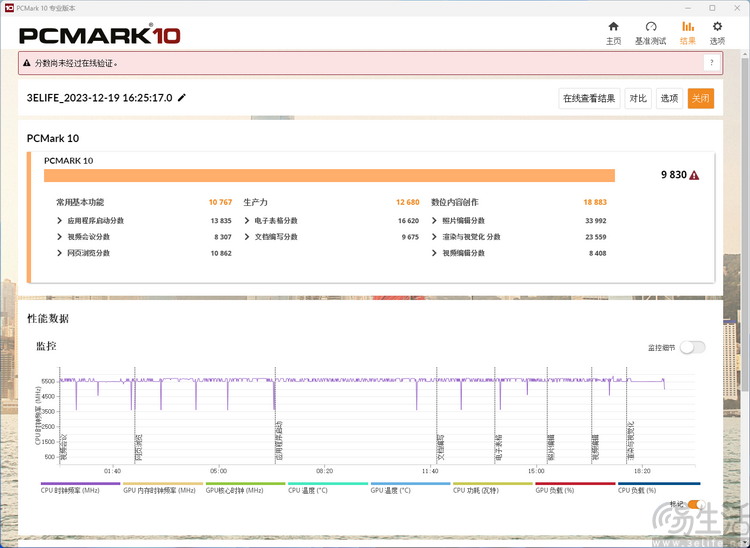Click the PCMark 10 app icon in title bar
Screen dimensions: 750x548
[x=9, y=8]
